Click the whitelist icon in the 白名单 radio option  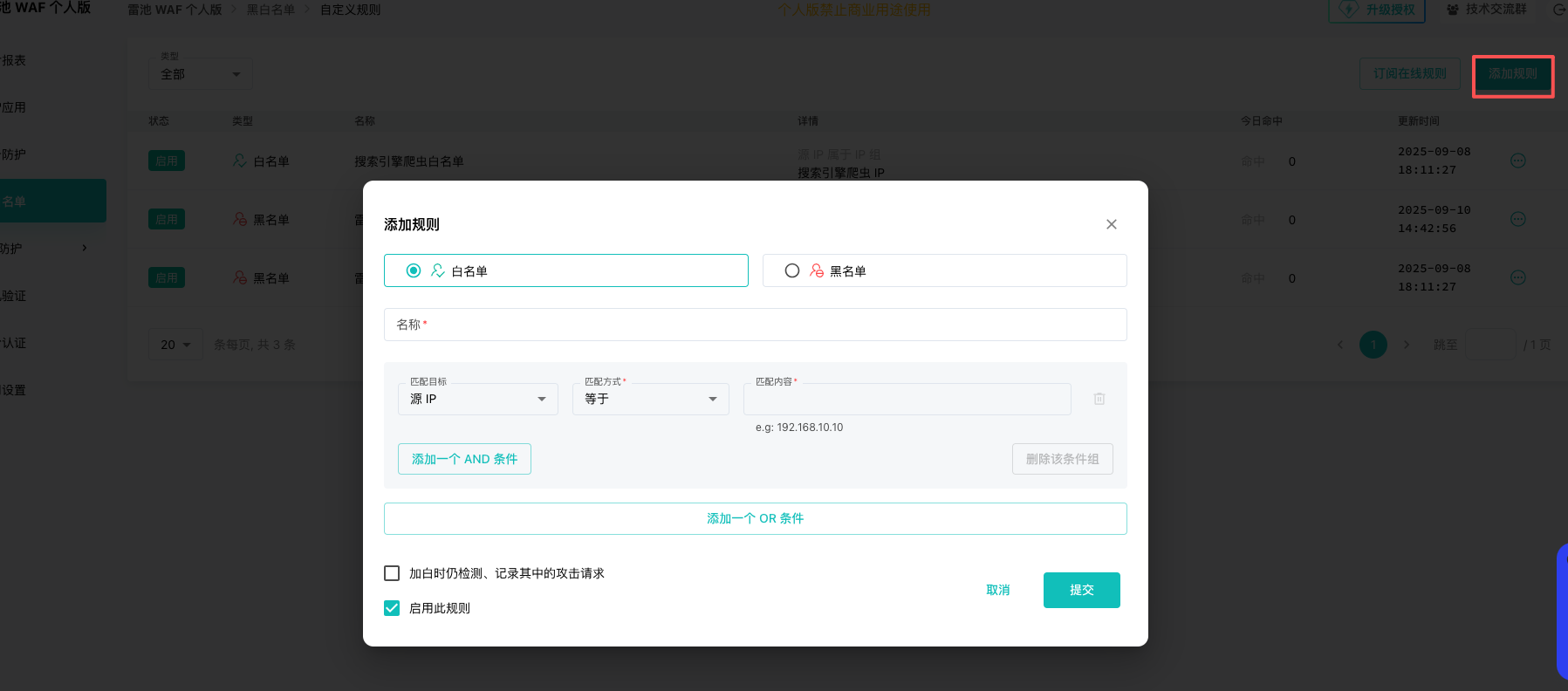438,270
